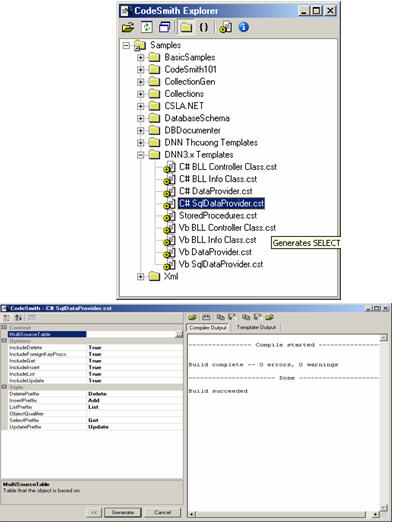395x525 pixels.
Task: Click the MultiSourceTable value field
Action: (131, 334)
